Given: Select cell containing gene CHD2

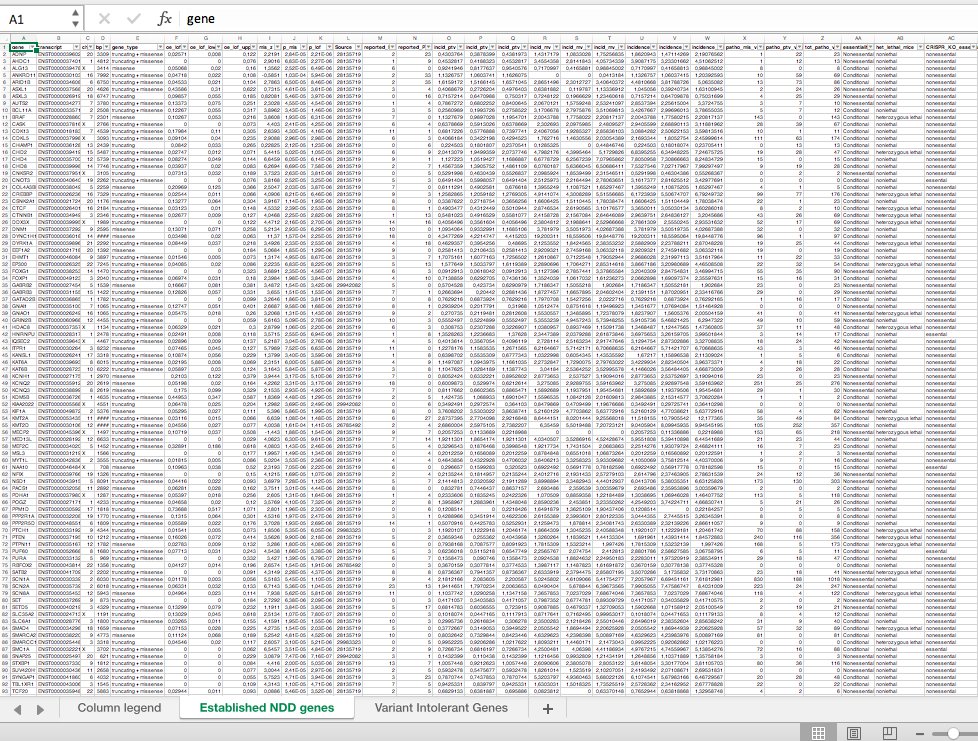Looking at the screenshot, I should click(24, 152).
